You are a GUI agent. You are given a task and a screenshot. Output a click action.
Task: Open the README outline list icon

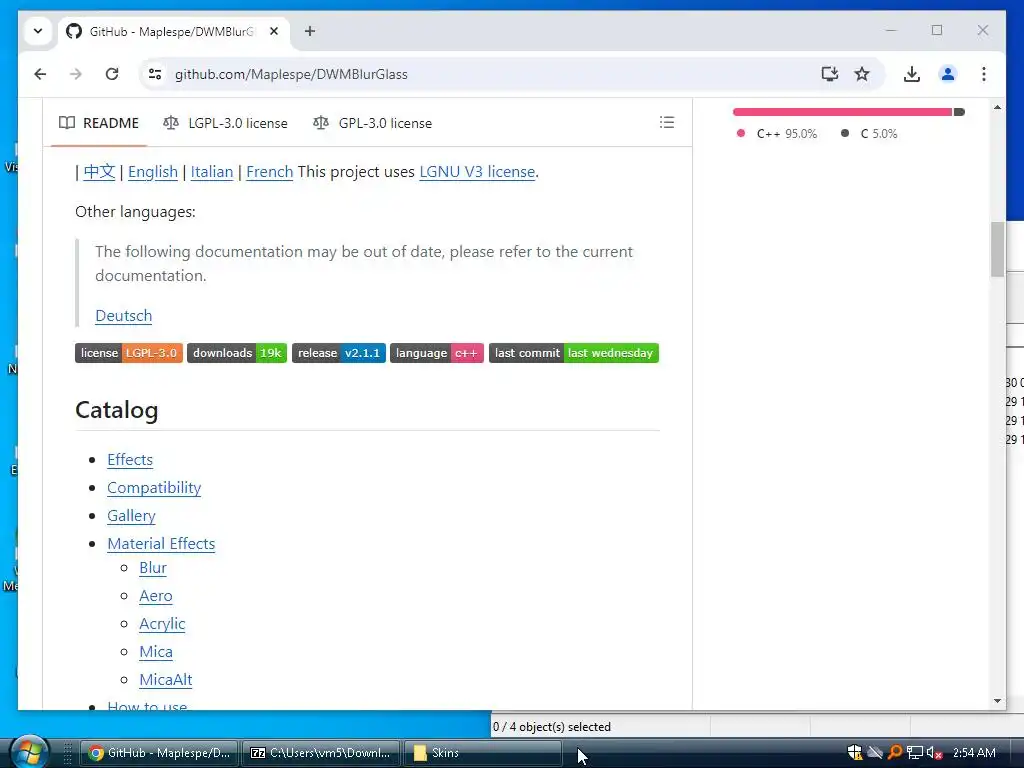(667, 122)
